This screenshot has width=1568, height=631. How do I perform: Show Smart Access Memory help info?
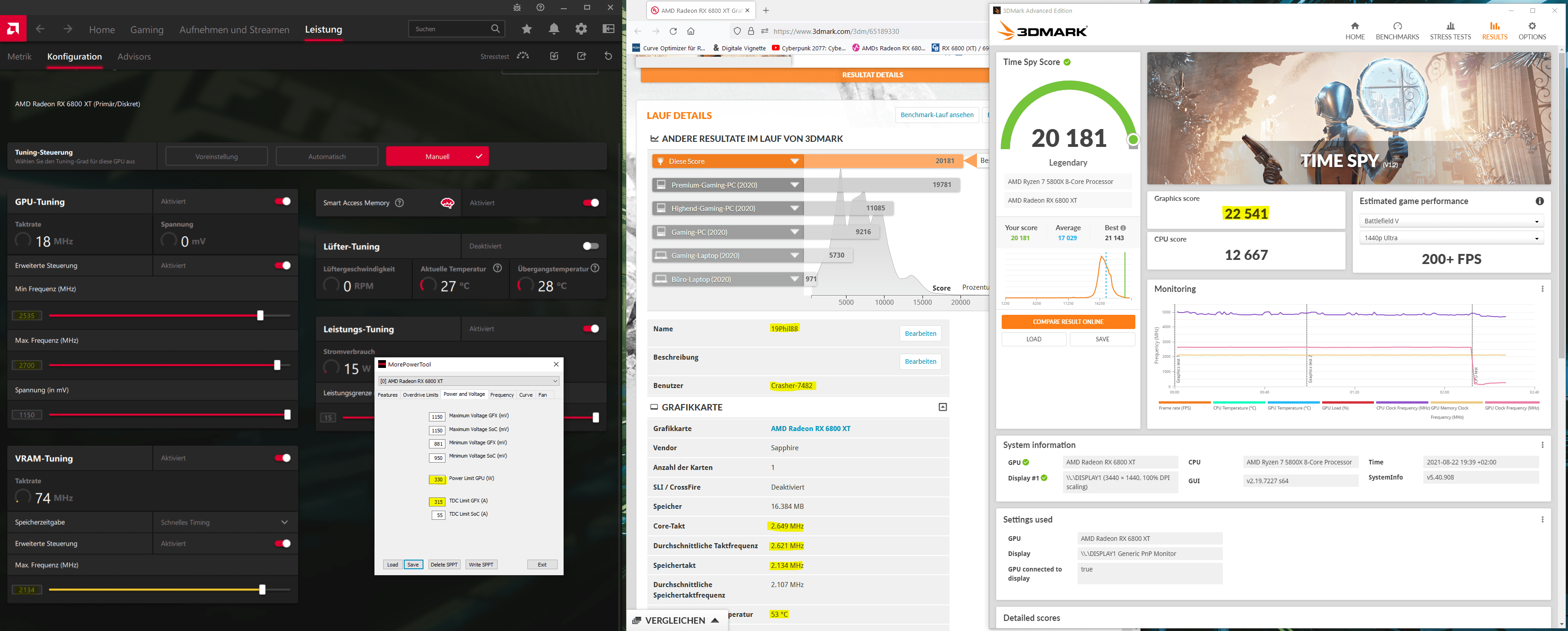(399, 203)
